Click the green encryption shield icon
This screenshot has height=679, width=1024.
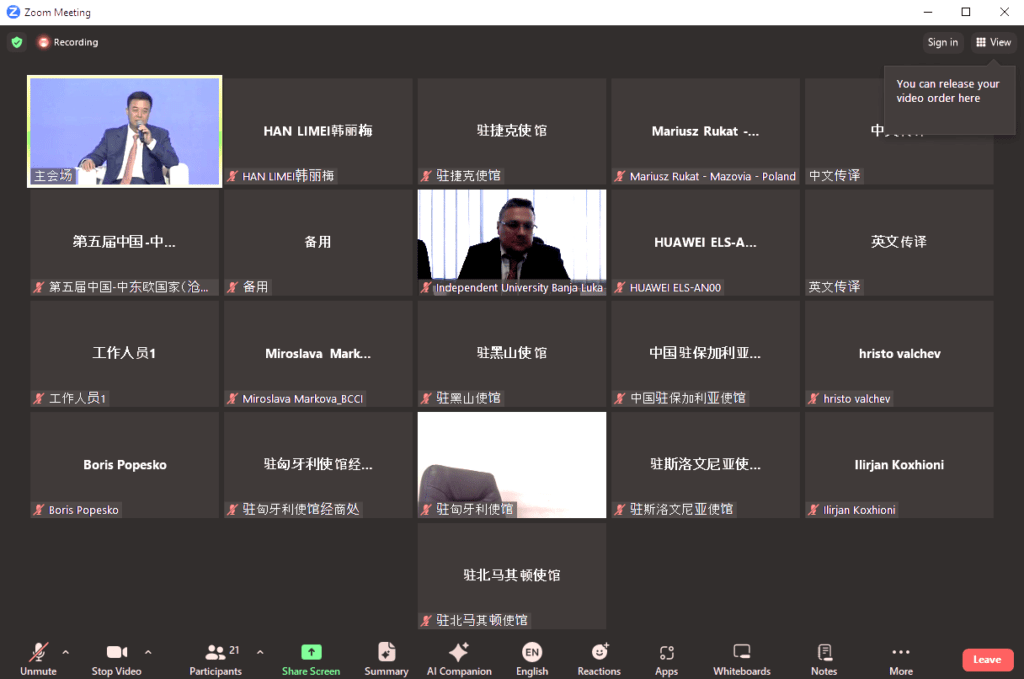[16, 42]
